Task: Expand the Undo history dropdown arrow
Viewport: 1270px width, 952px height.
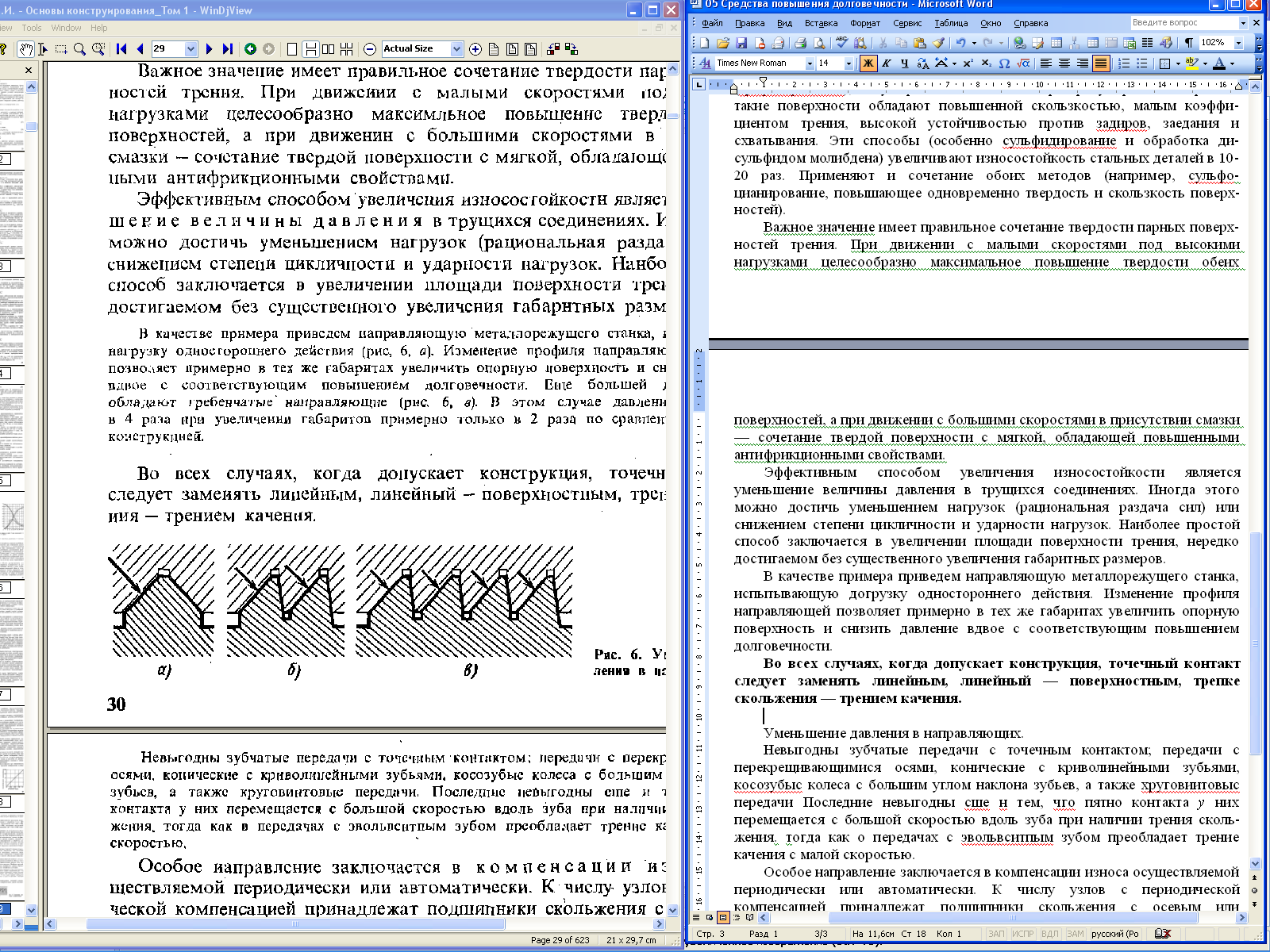Action: [974, 43]
